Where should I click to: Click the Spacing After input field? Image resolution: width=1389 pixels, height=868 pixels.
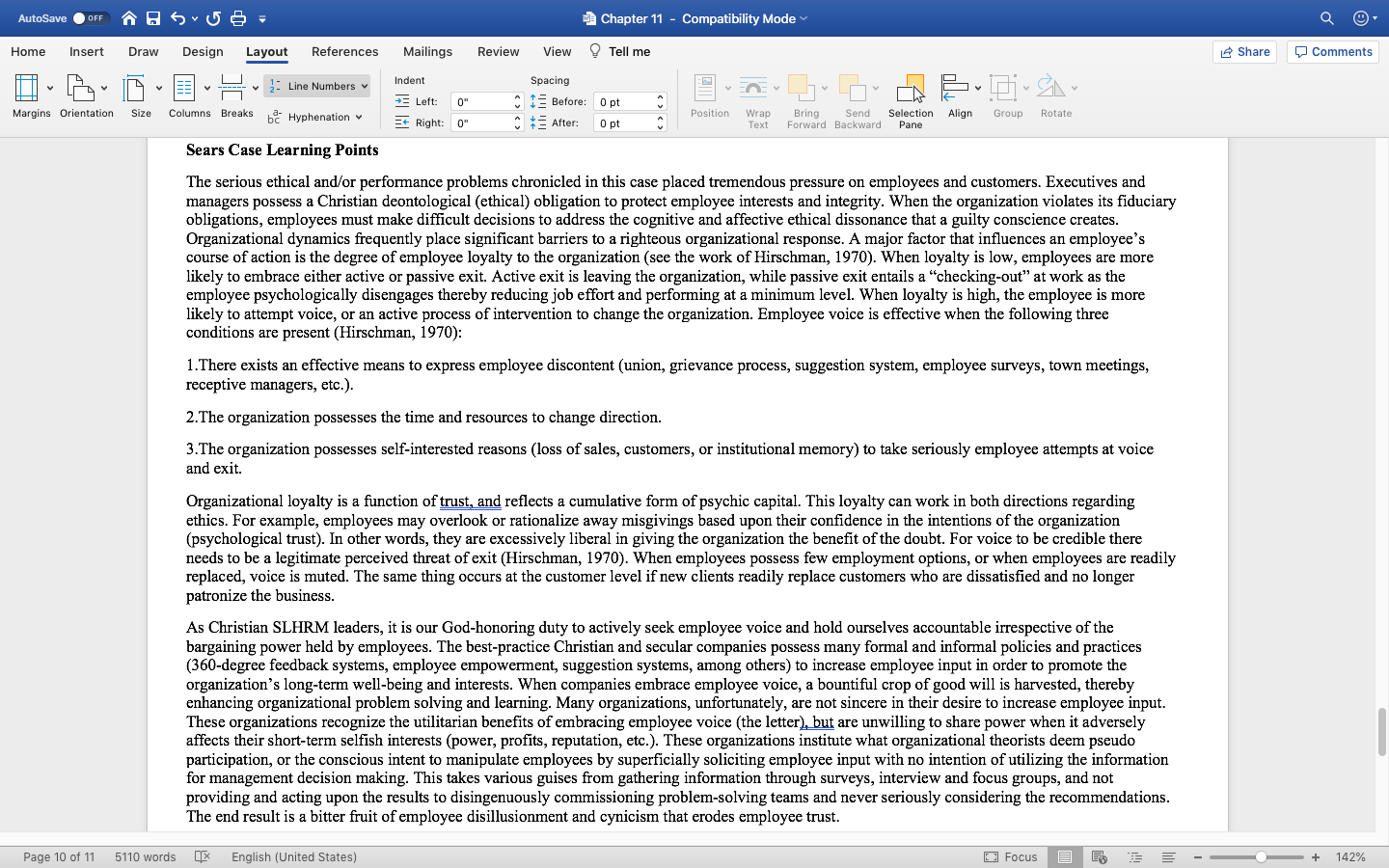coord(624,122)
